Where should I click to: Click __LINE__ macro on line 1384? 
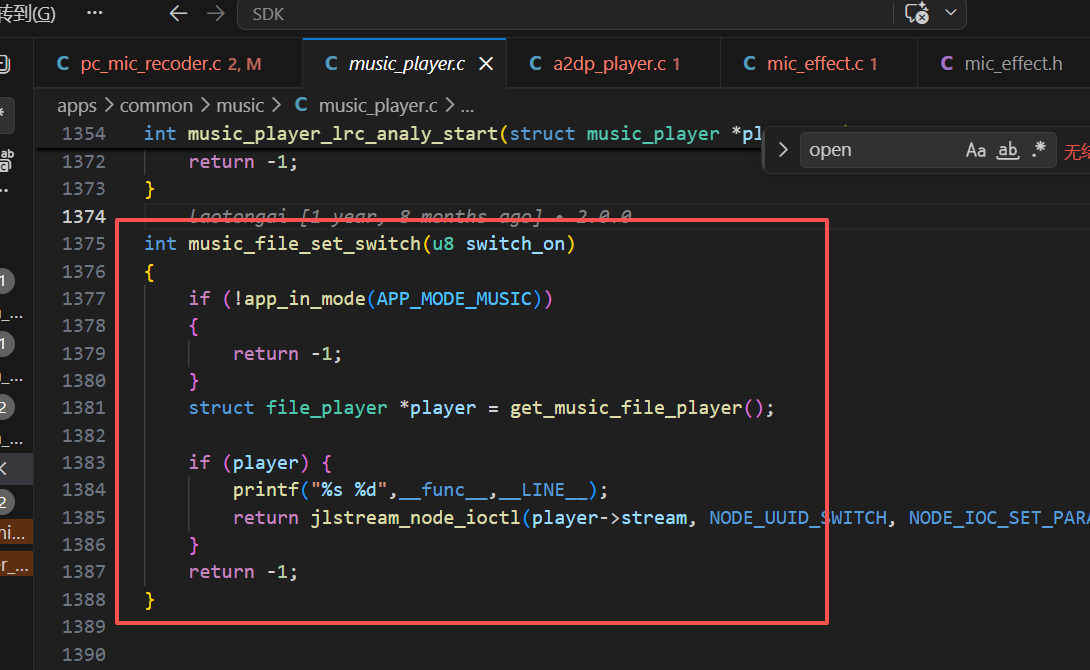coord(543,490)
